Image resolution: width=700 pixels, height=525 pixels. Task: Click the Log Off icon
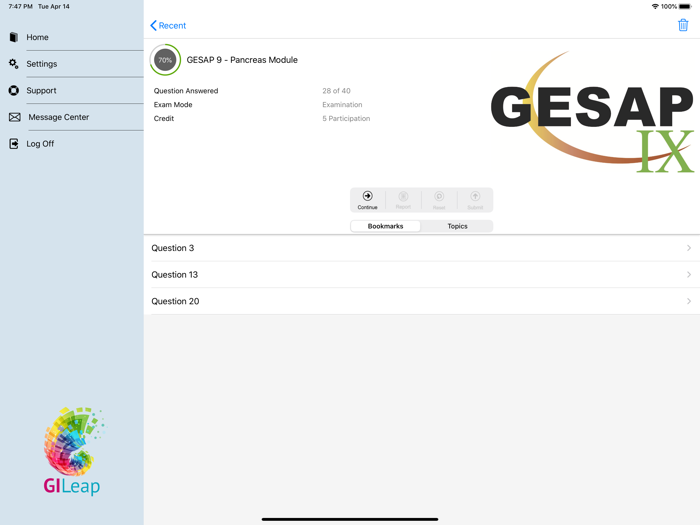(14, 144)
